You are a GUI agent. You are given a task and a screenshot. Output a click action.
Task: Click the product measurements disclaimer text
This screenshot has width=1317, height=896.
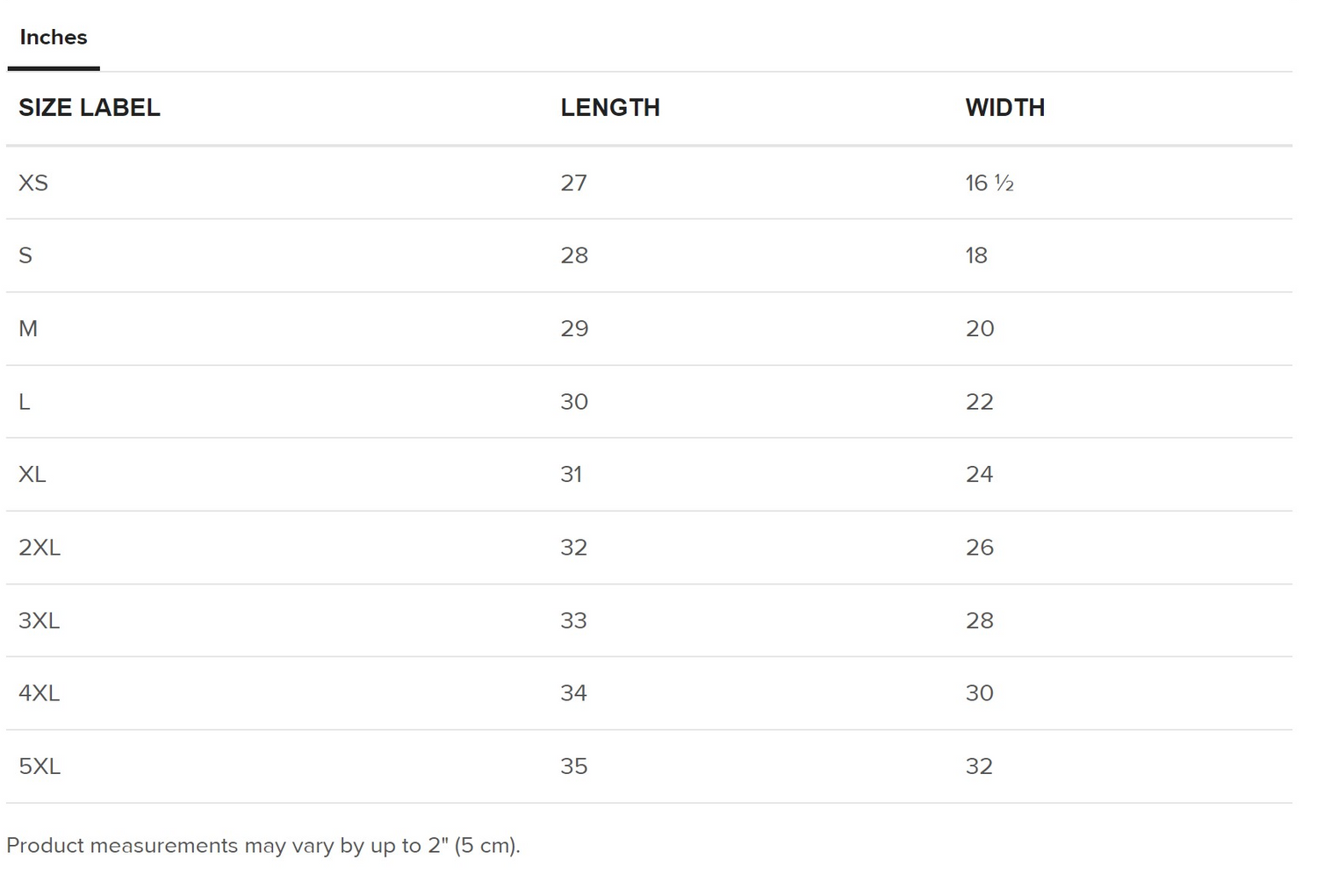click(x=263, y=846)
